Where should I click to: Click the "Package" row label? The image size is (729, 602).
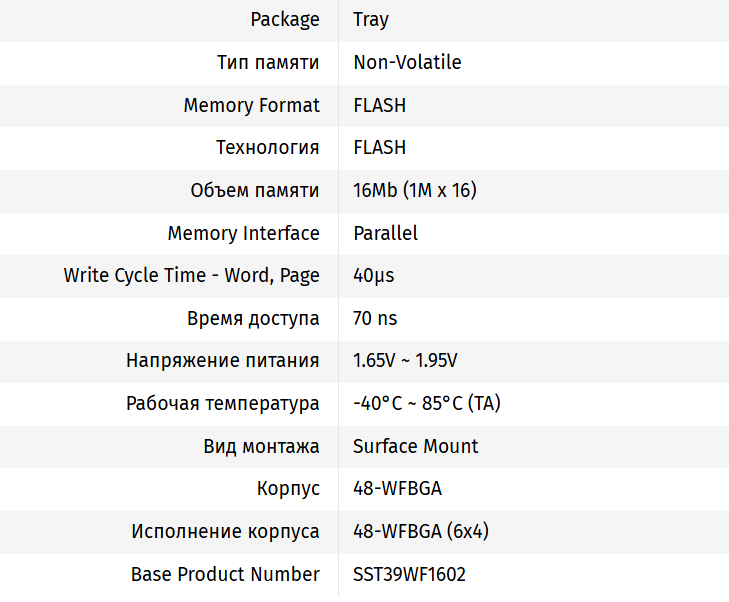tap(285, 20)
